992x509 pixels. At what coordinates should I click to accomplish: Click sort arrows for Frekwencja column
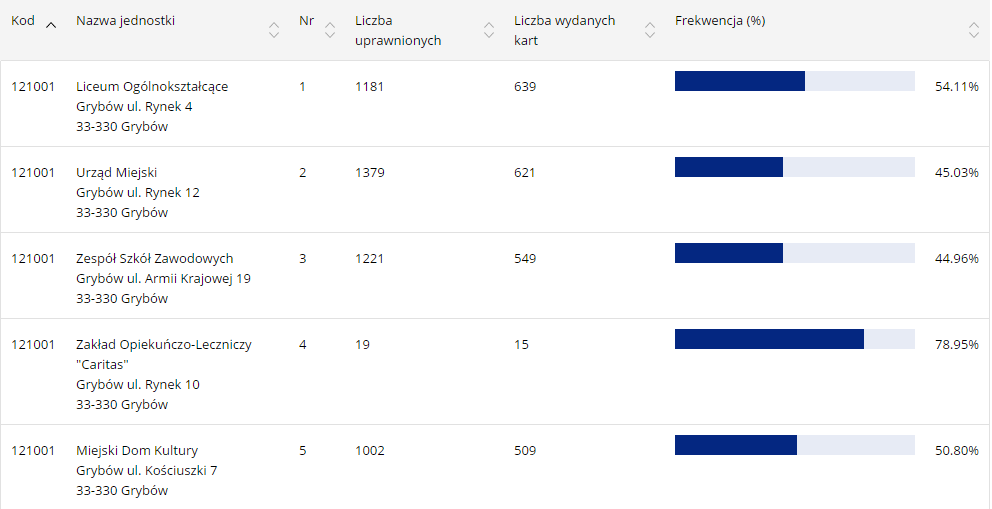(x=973, y=30)
